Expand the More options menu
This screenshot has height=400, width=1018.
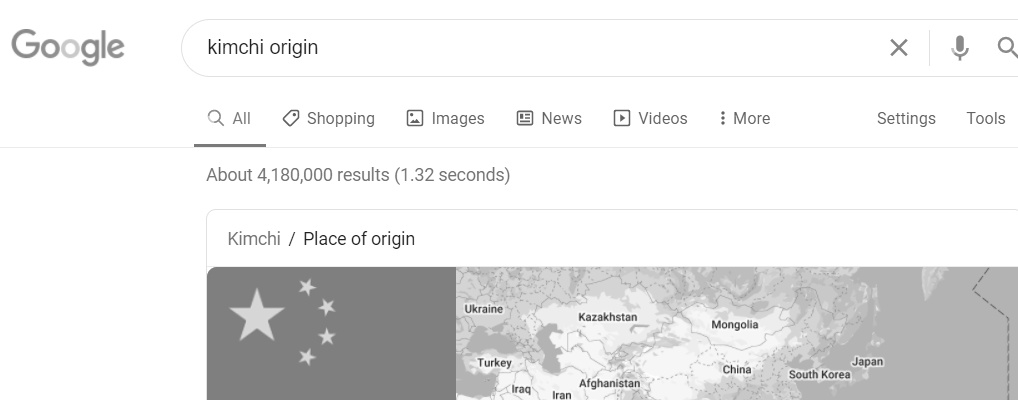tap(744, 118)
